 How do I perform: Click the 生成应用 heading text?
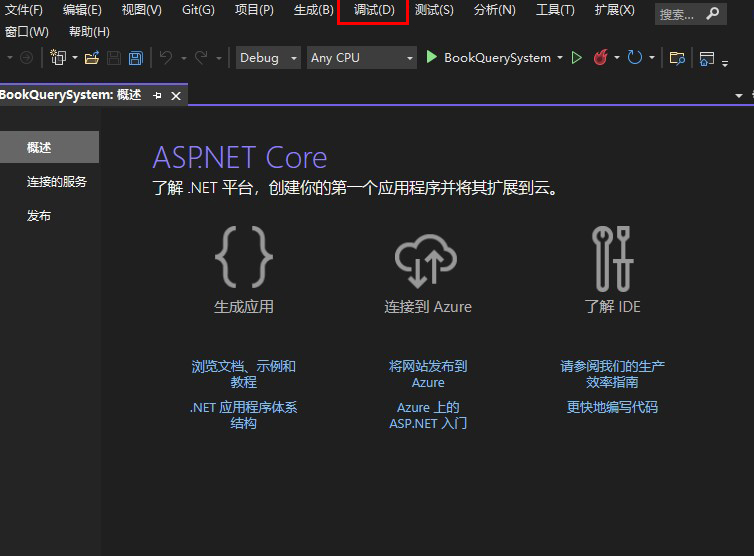[x=244, y=306]
